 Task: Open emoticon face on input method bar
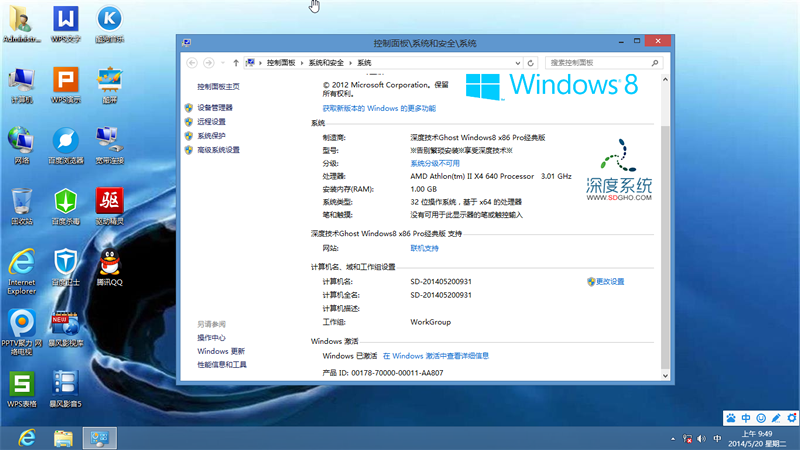point(761,418)
